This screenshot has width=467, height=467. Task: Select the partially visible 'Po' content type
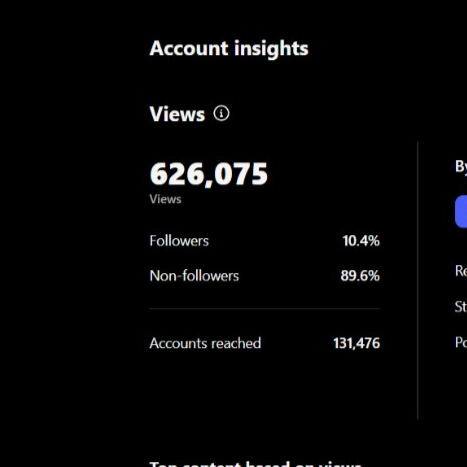461,342
